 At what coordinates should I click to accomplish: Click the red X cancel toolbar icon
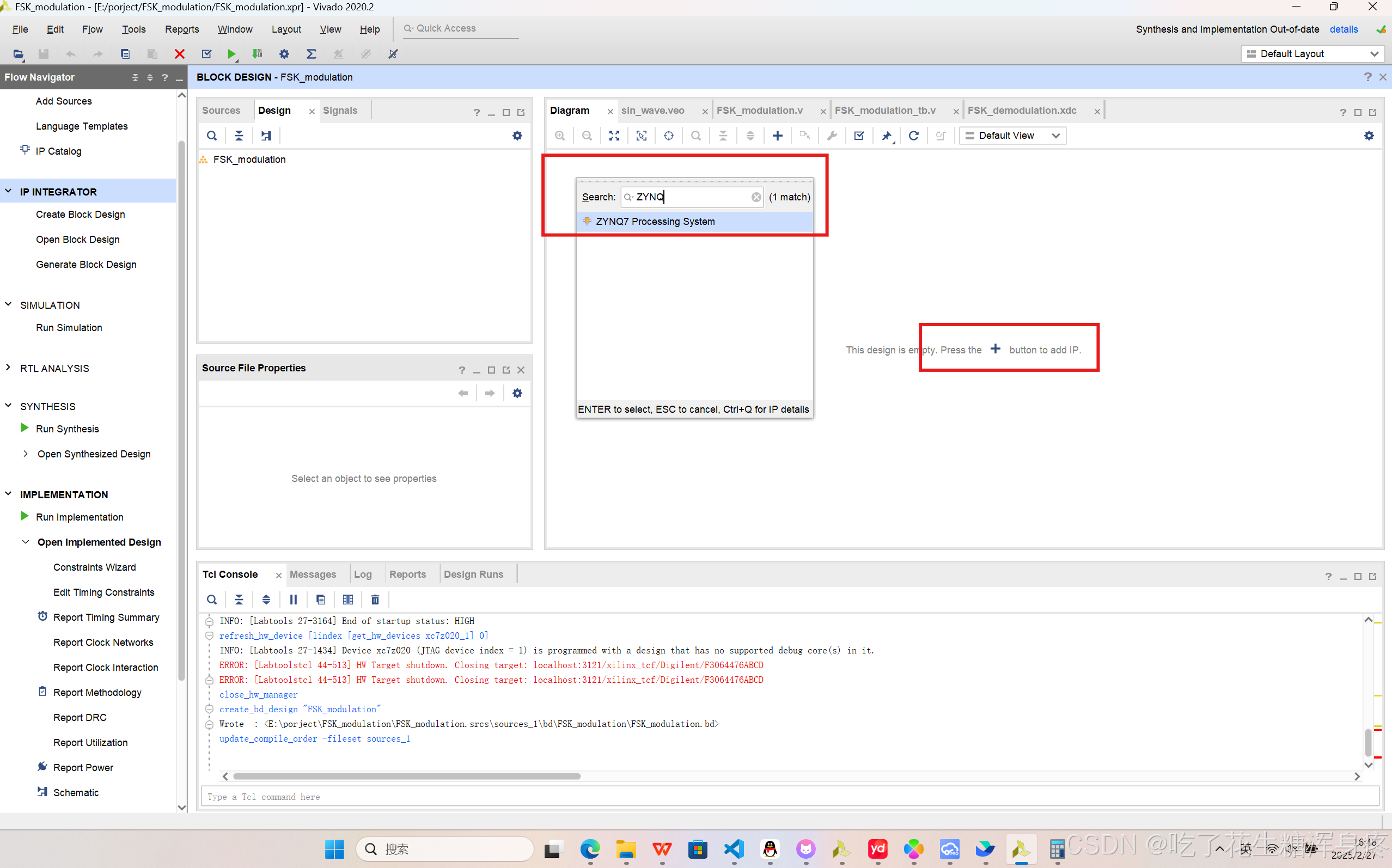(180, 54)
